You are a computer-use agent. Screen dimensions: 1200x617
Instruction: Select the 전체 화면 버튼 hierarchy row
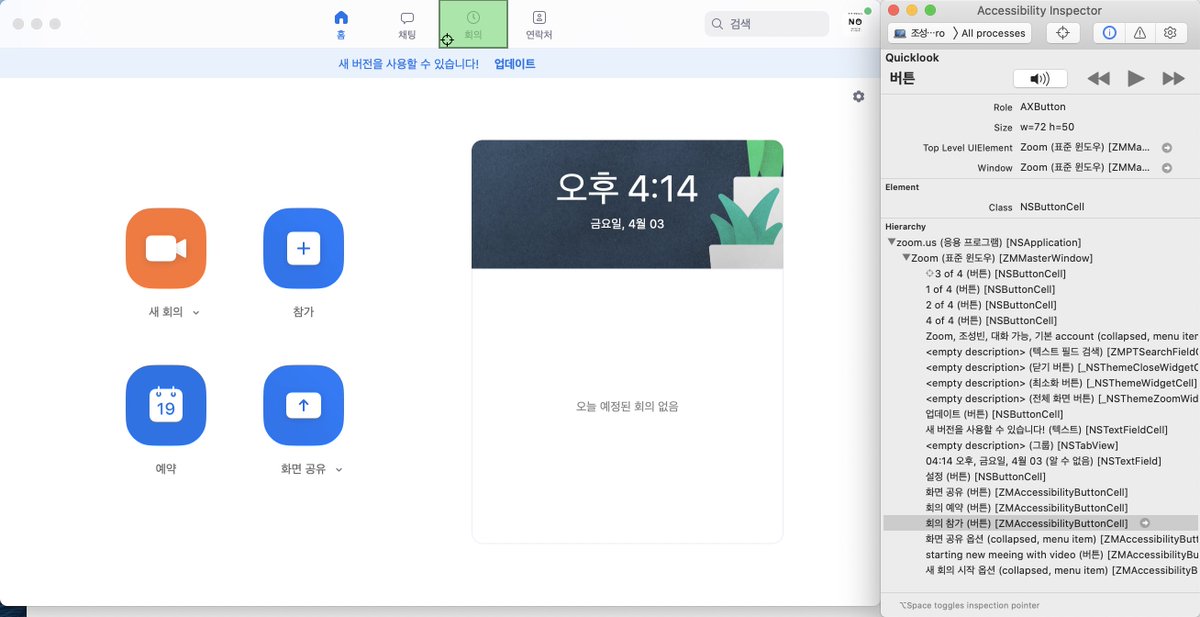click(x=1041, y=399)
